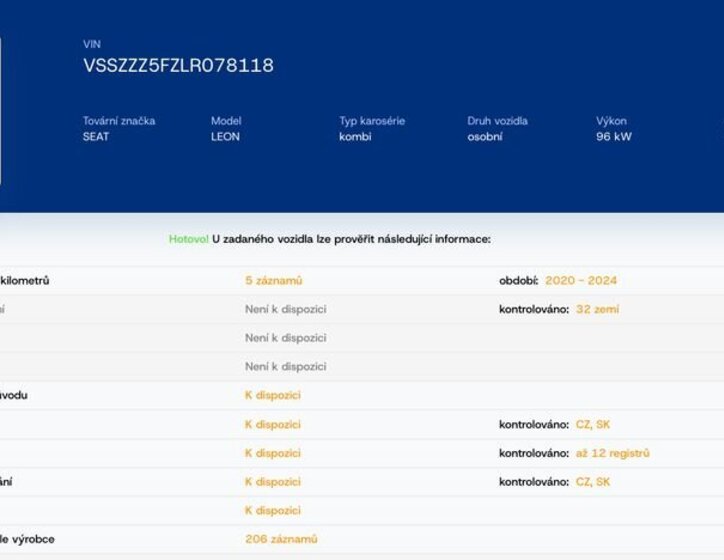
Task: Click the Druh vozidla field label
Action: point(497,121)
